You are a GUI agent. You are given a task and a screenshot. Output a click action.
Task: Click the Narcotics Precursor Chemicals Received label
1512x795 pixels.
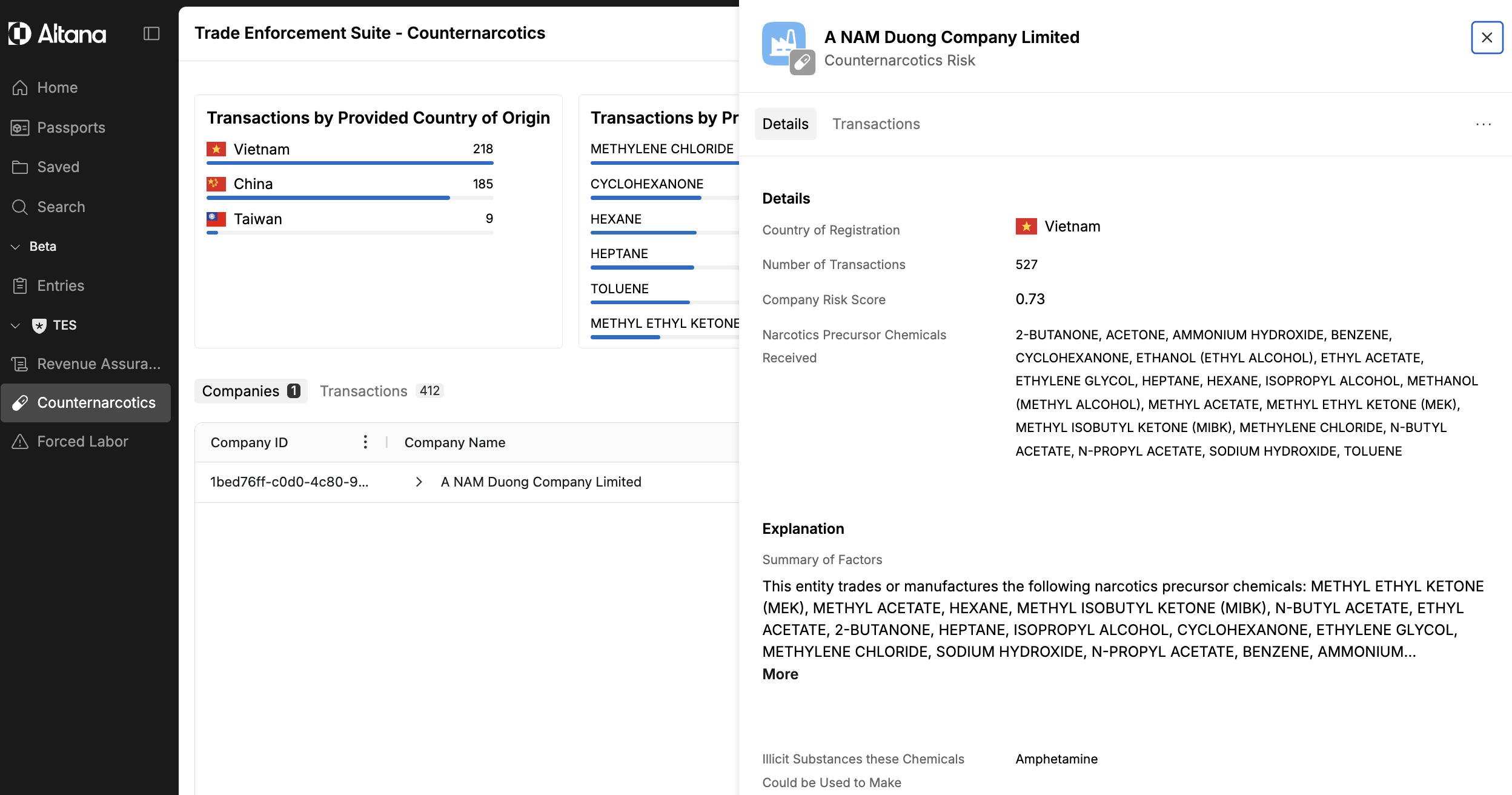854,346
